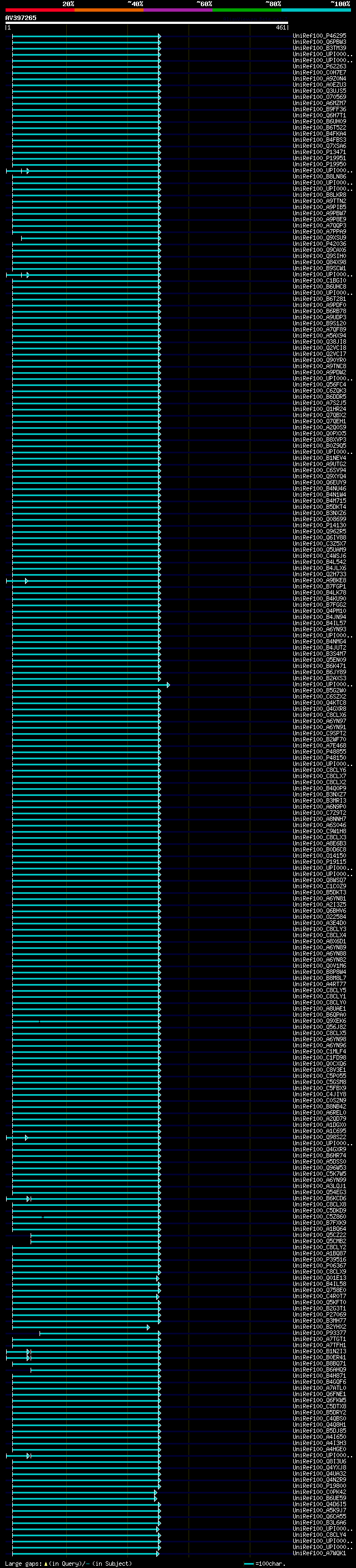The height and width of the screenshot is (1568, 356).
Task: Select the green ~80% identity legend bar
Action: point(247,10)
